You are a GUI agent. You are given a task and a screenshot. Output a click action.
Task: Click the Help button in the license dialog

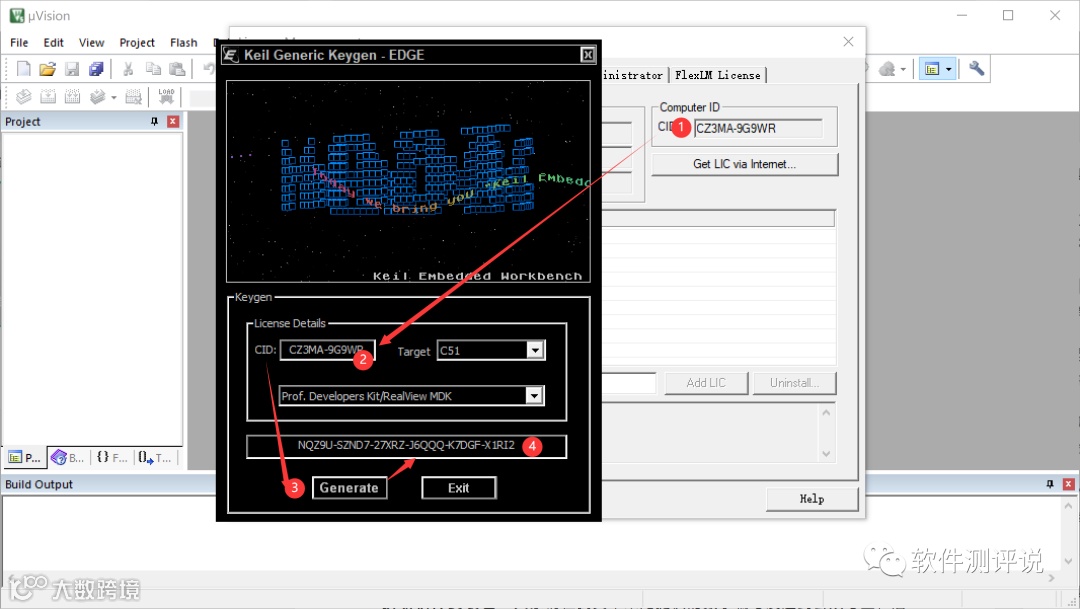coord(812,499)
